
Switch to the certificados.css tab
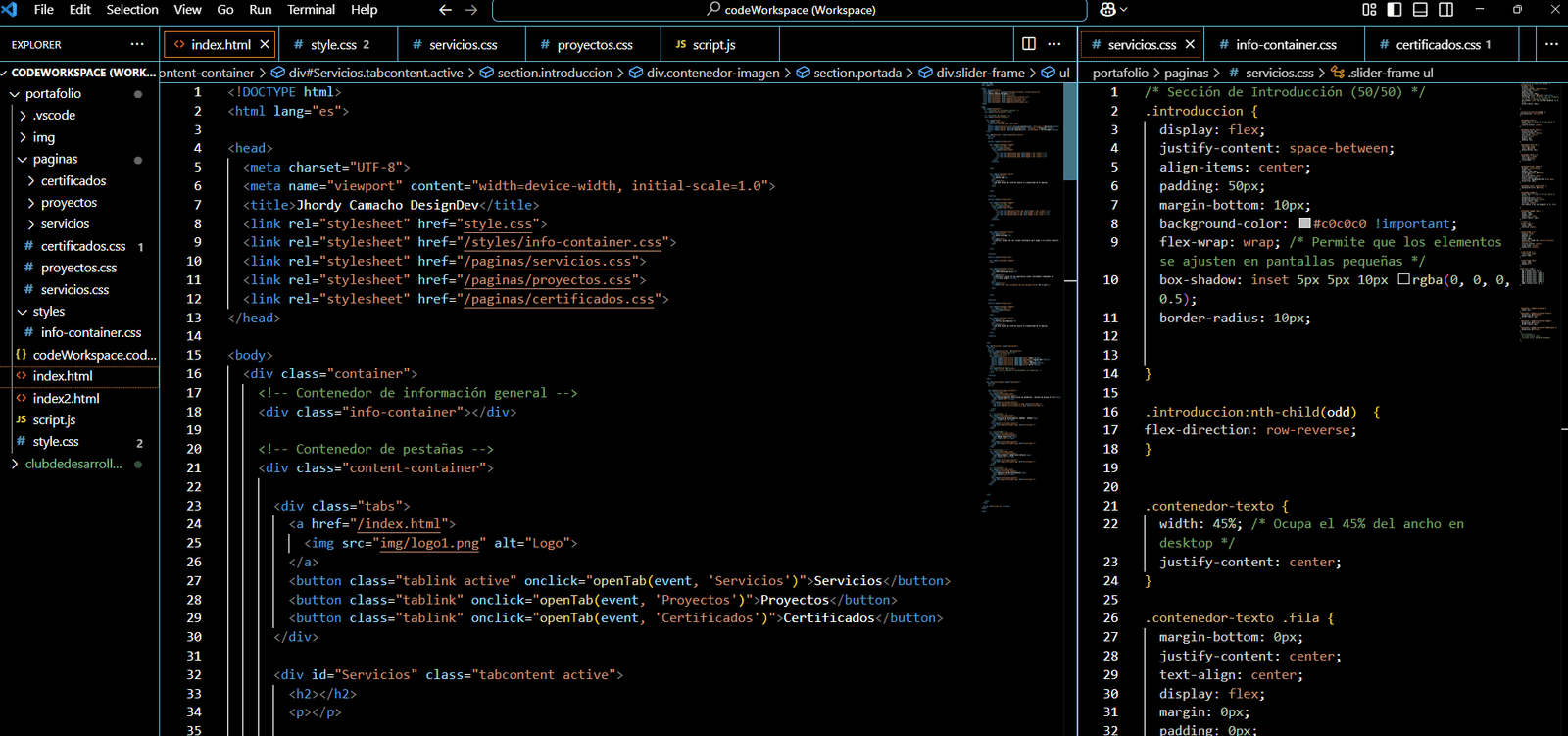click(x=1442, y=45)
